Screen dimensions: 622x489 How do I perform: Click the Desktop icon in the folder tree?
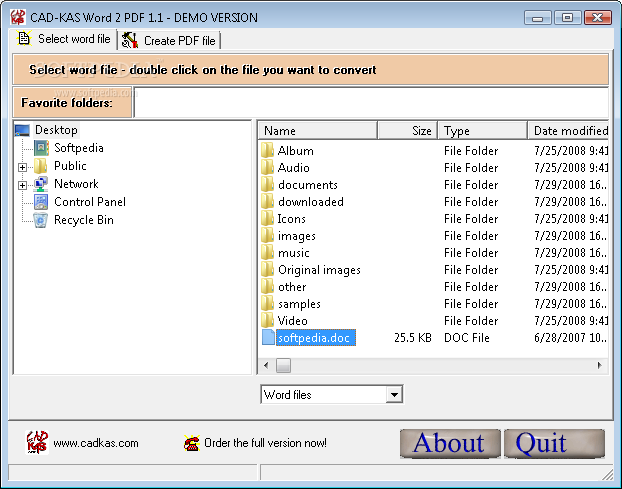(22, 130)
